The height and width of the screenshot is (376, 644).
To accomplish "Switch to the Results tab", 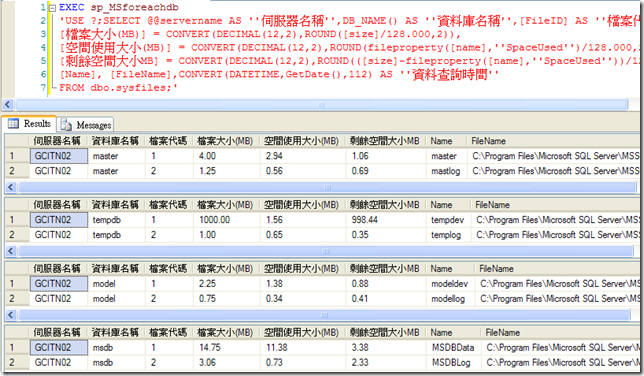I will pyautogui.click(x=29, y=123).
